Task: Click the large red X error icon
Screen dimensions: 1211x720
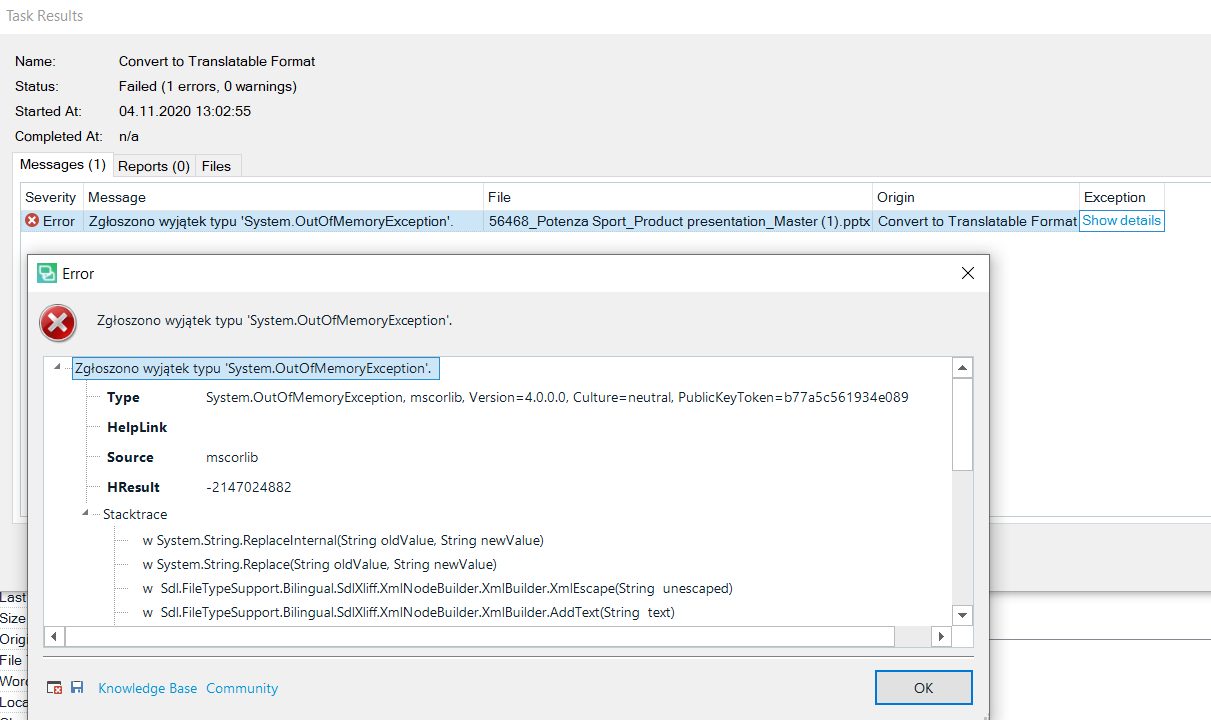Action: pos(58,323)
